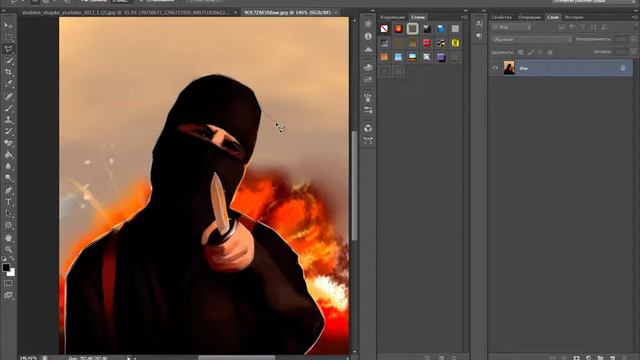
Task: Select the Blur tool
Action: click(x=8, y=167)
